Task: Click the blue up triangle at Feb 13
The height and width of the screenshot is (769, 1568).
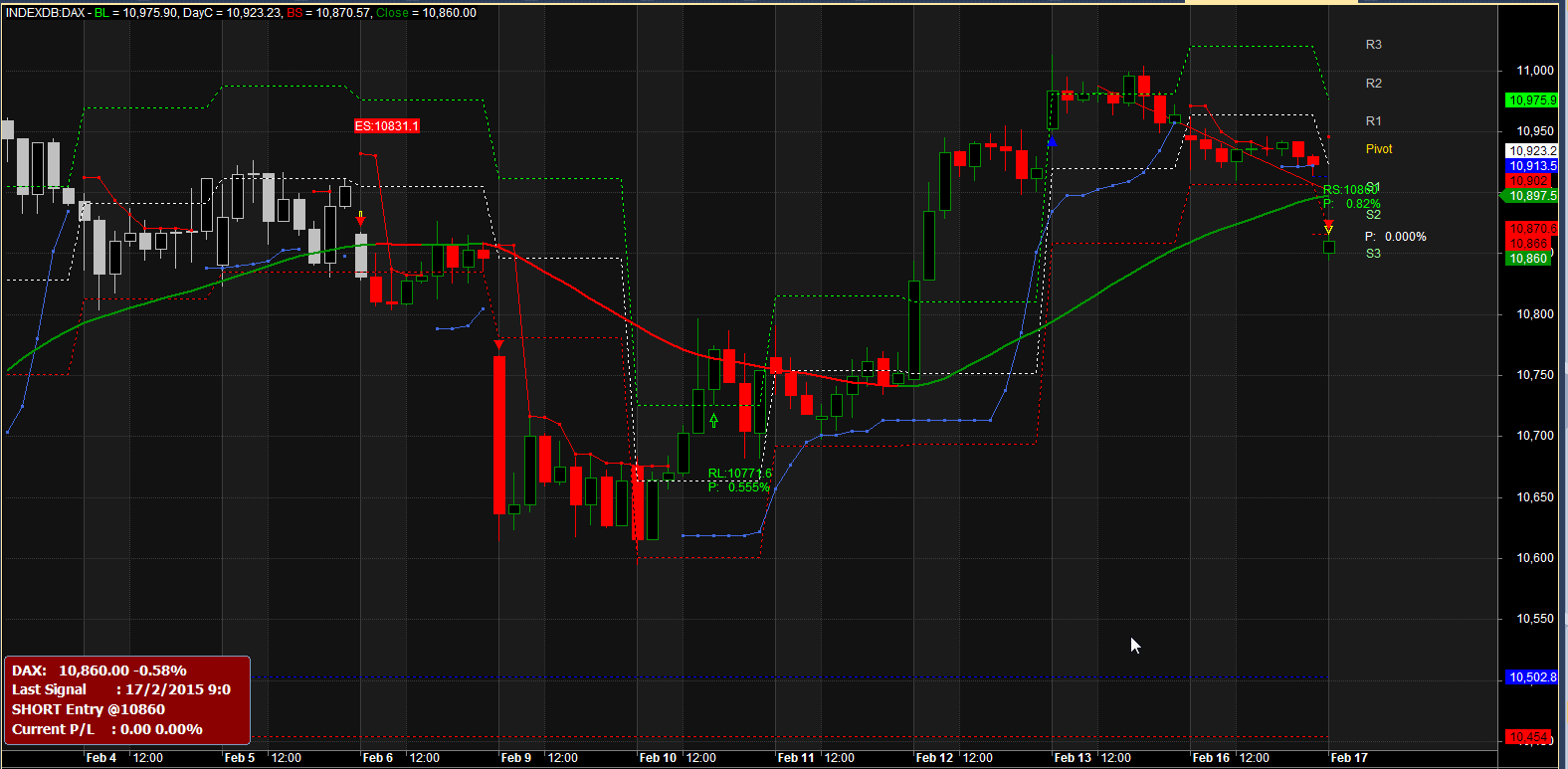Action: 1053,142
